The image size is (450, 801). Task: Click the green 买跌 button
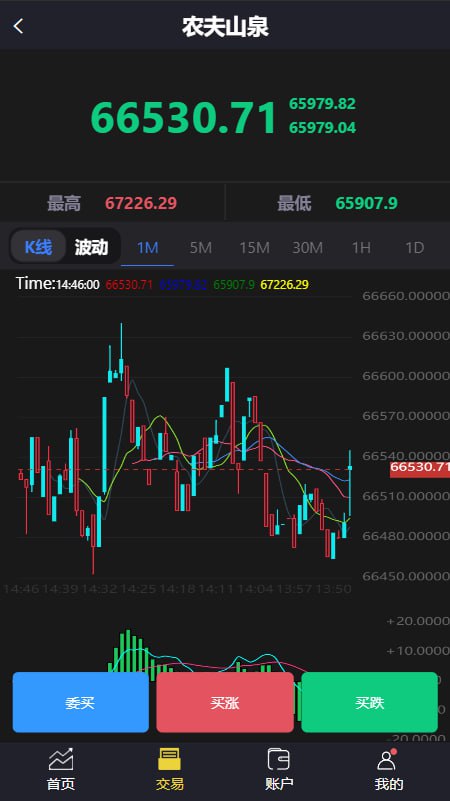369,702
